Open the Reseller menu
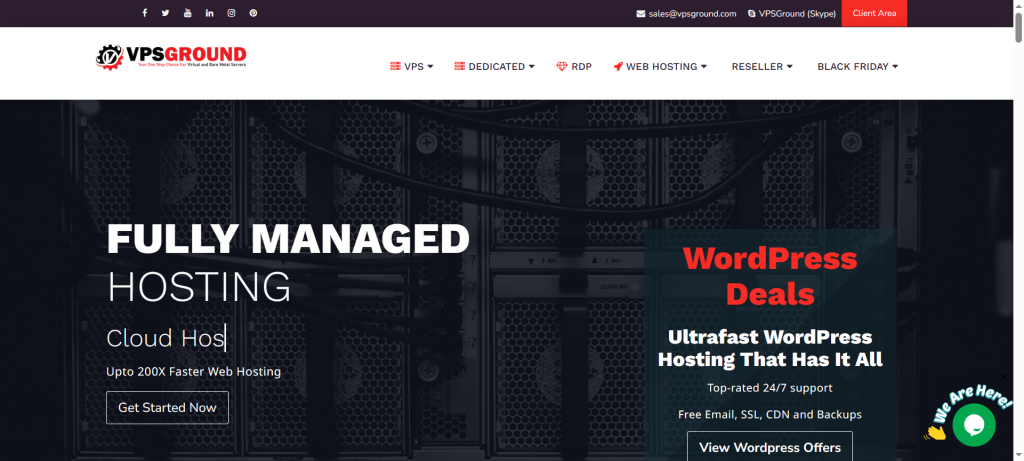 [x=762, y=67]
